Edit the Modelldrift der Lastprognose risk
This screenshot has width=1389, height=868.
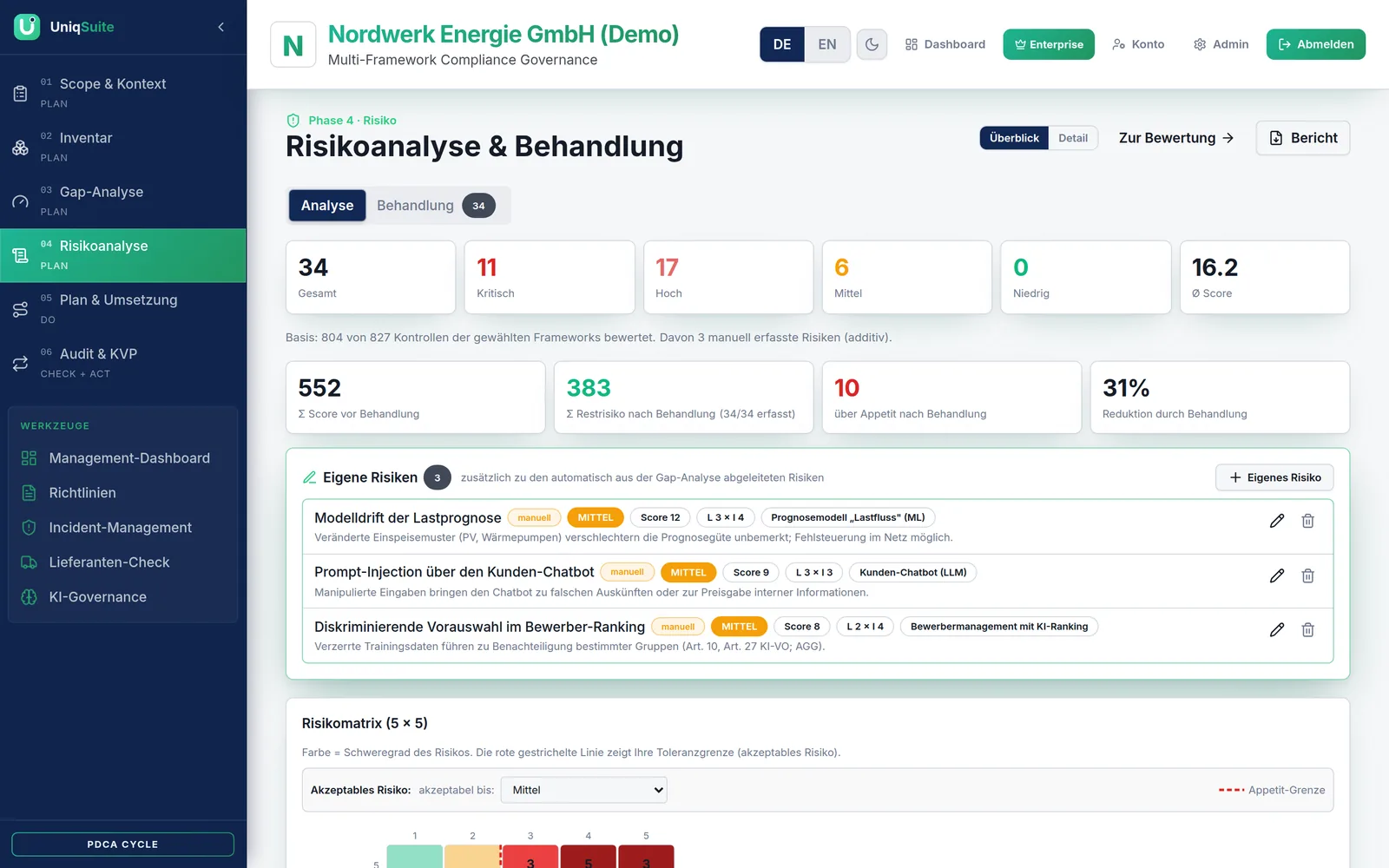coord(1277,521)
